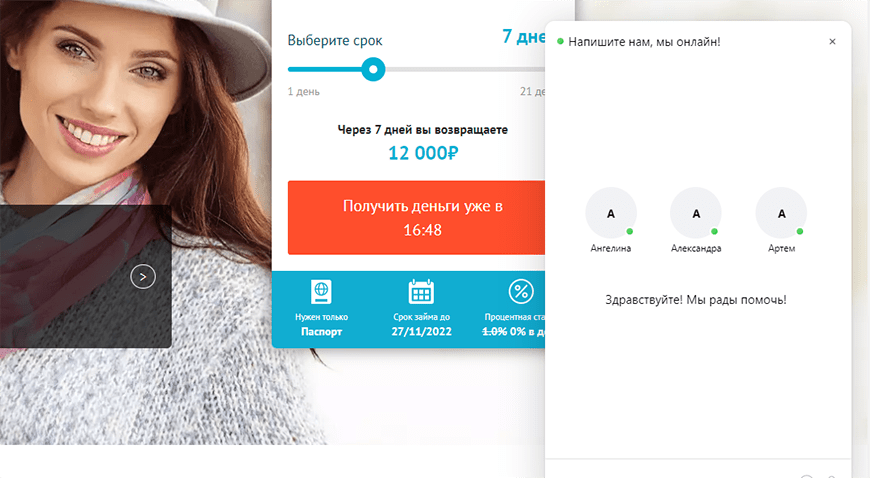This screenshot has width=870, height=478.
Task: Click the orange Получить деньги button
Action: pyautogui.click(x=416, y=218)
